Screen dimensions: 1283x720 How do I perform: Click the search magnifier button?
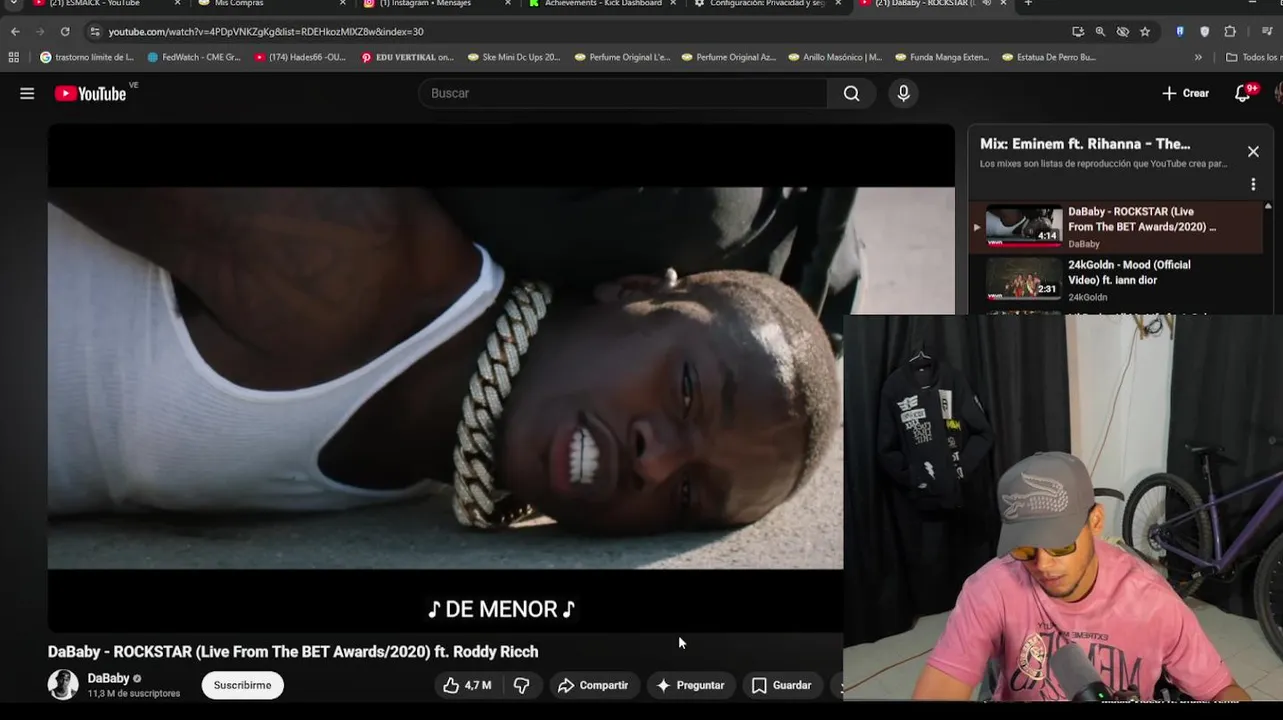tap(851, 93)
